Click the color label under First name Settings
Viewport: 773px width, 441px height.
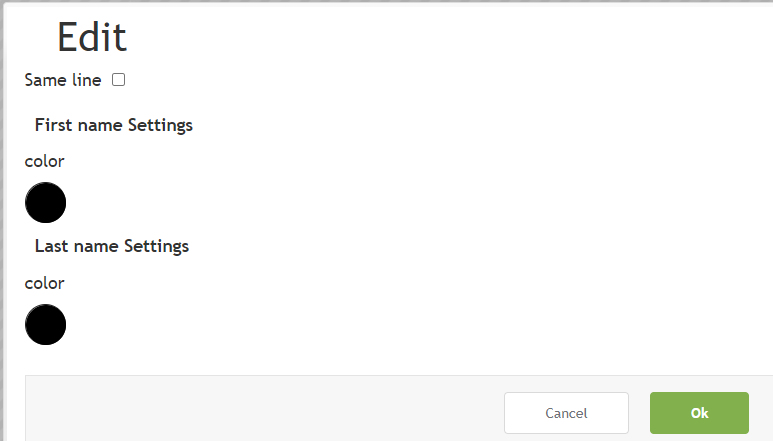tap(44, 161)
